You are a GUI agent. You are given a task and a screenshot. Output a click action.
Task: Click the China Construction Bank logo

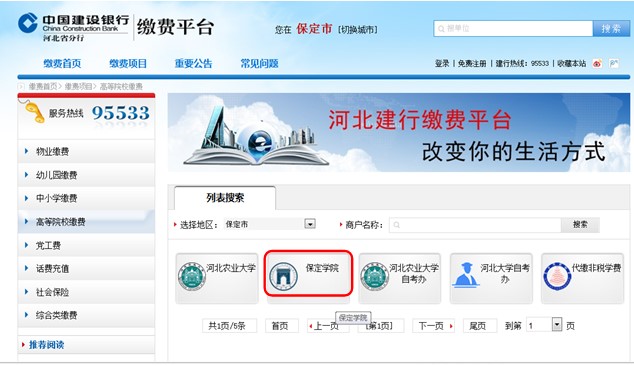28,23
